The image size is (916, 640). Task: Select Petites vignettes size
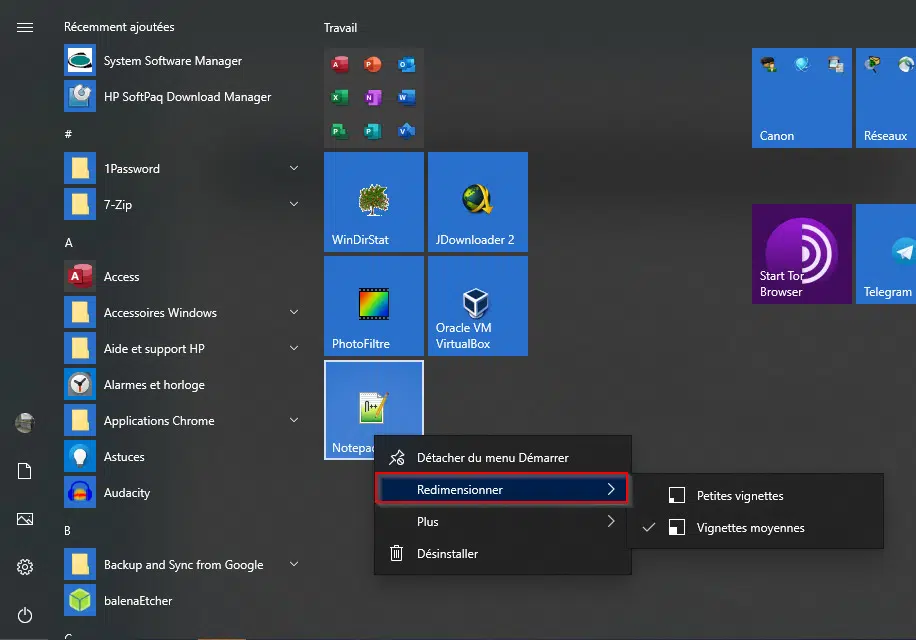[755, 496]
